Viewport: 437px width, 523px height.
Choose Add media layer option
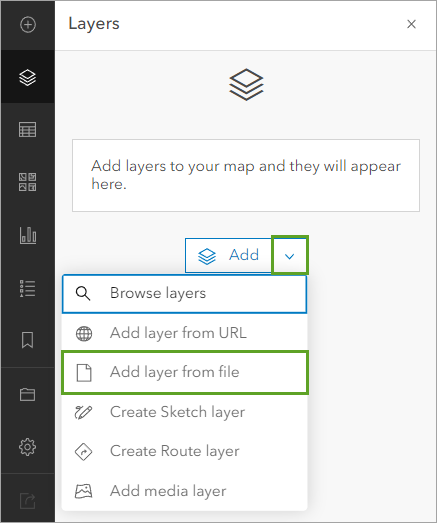click(184, 491)
